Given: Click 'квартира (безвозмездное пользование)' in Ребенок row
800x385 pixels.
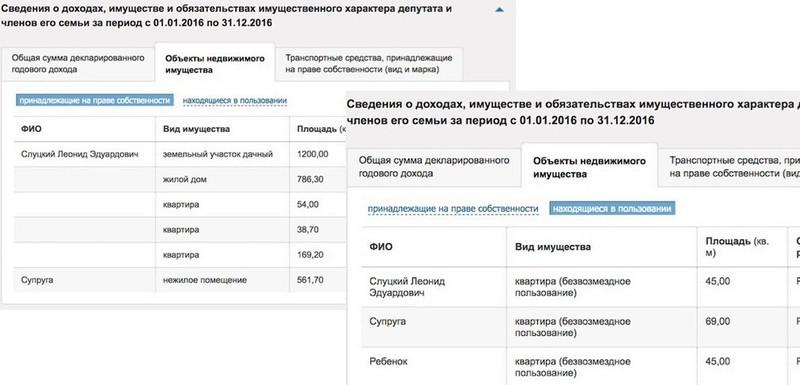Looking at the screenshot, I should click(573, 367).
